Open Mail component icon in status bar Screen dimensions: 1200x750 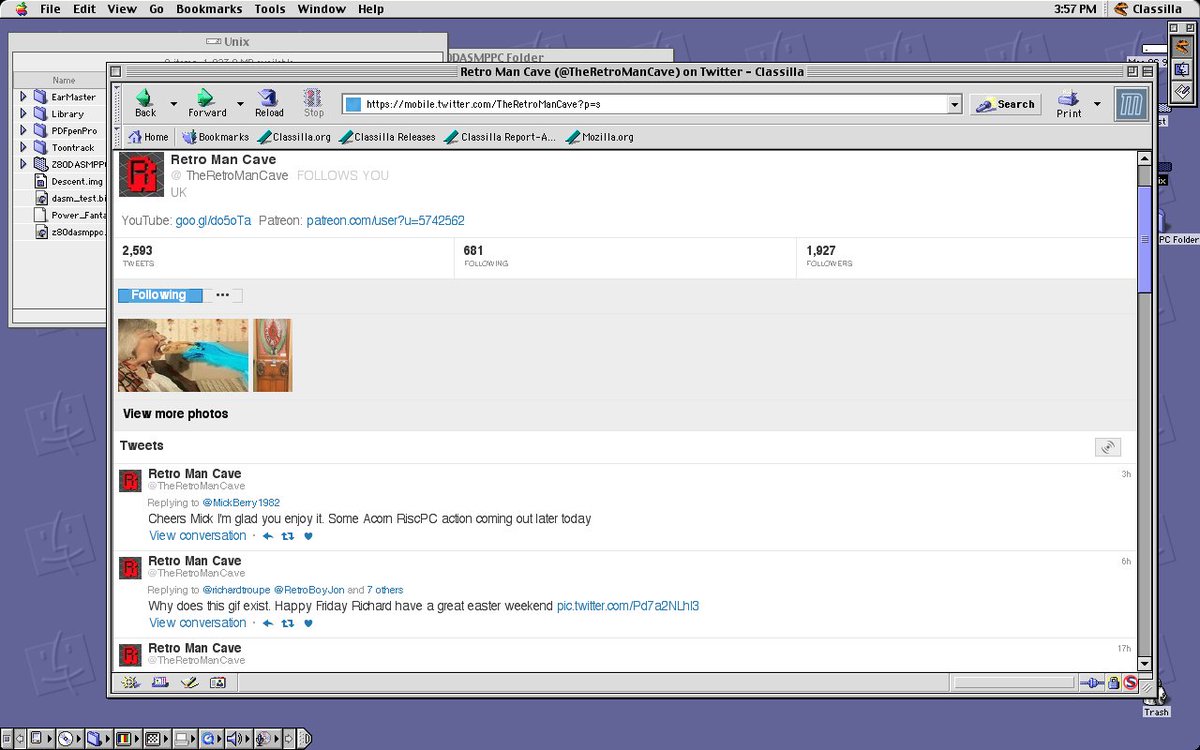(159, 682)
